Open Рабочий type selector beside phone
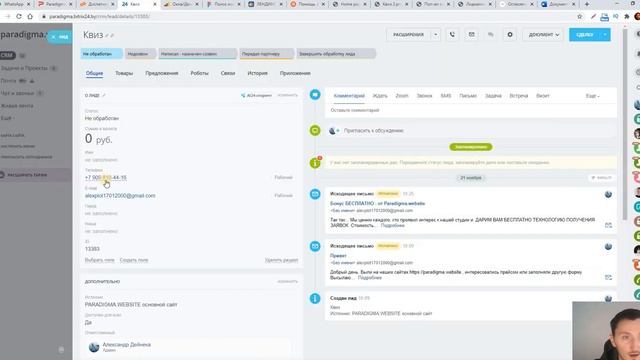The width and height of the screenshot is (640, 360). point(283,178)
